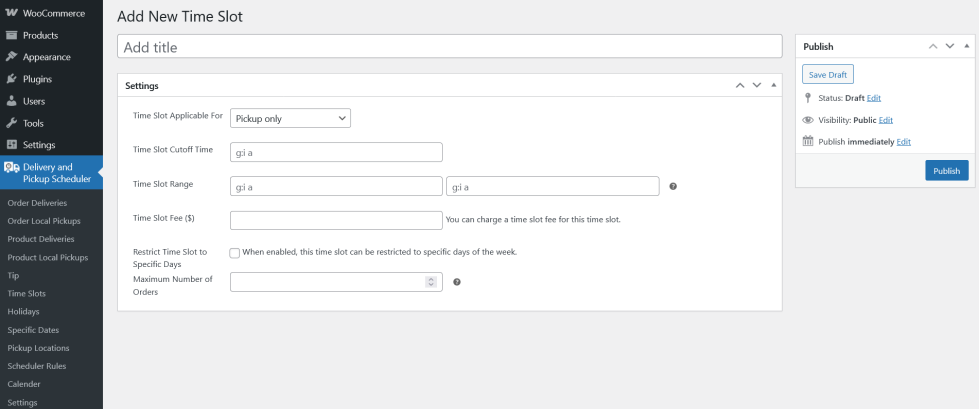This screenshot has height=409, width=979.
Task: Enable Restrict Time Slot to Specific Days
Action: [234, 253]
